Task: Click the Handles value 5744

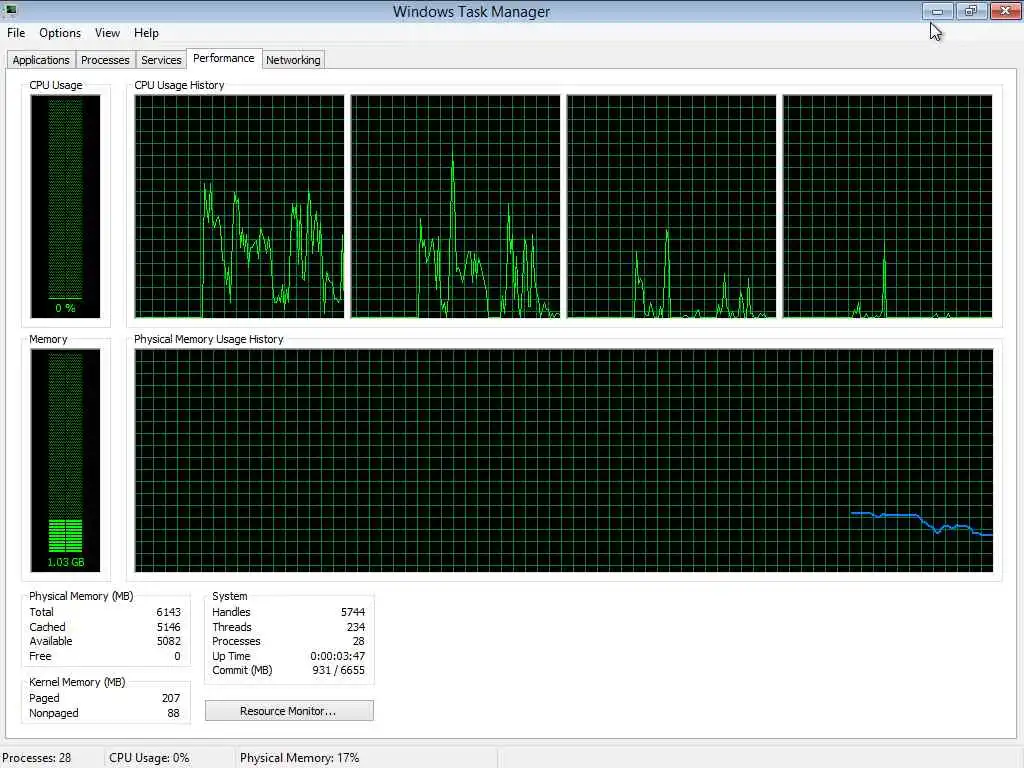Action: pyautogui.click(x=353, y=612)
